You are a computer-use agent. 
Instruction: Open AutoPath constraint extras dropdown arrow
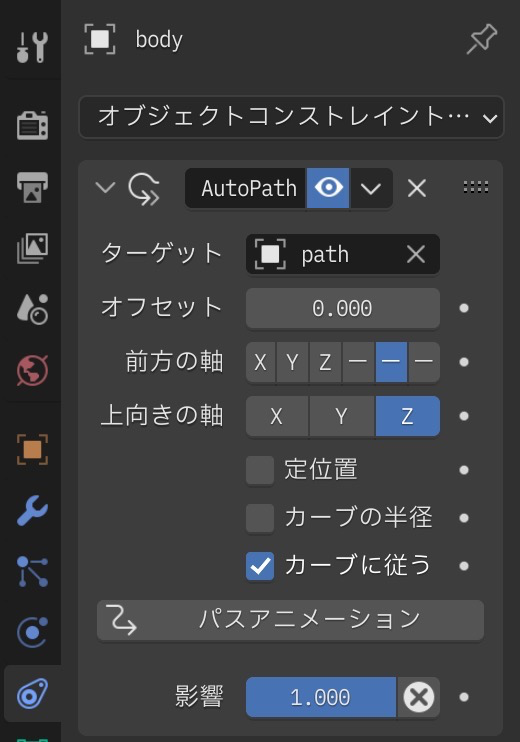click(x=371, y=188)
